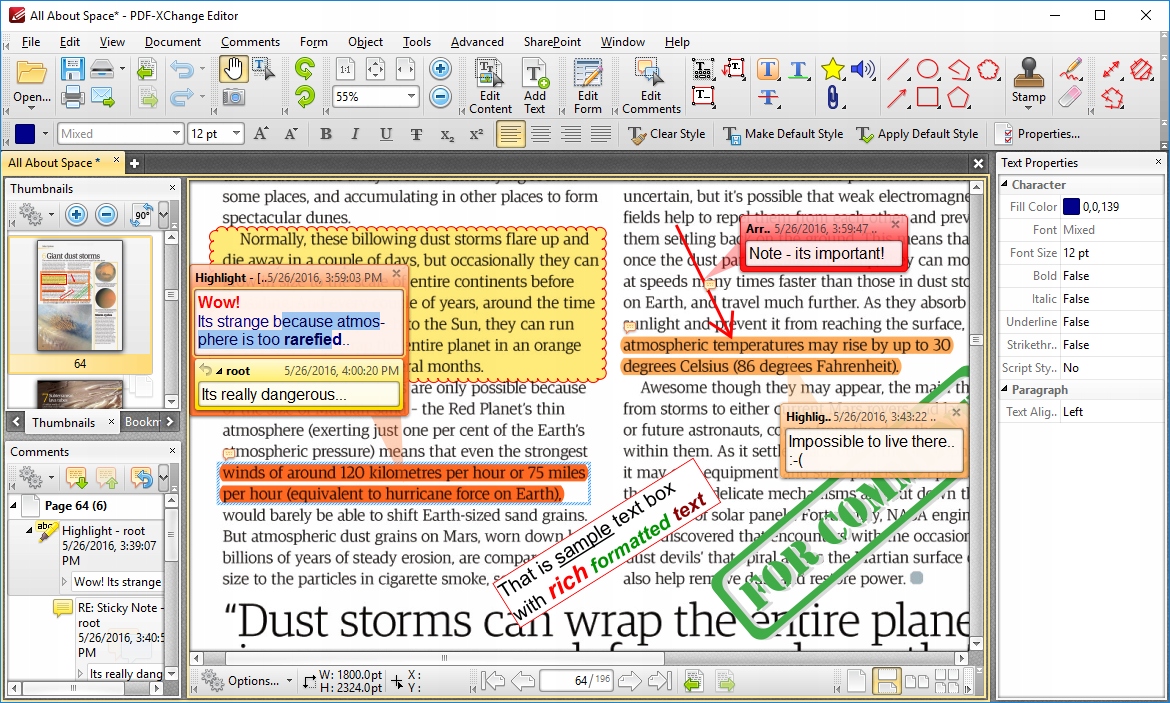Viewport: 1170px width, 703px height.
Task: Toggle Italic text formatting
Action: coord(355,134)
